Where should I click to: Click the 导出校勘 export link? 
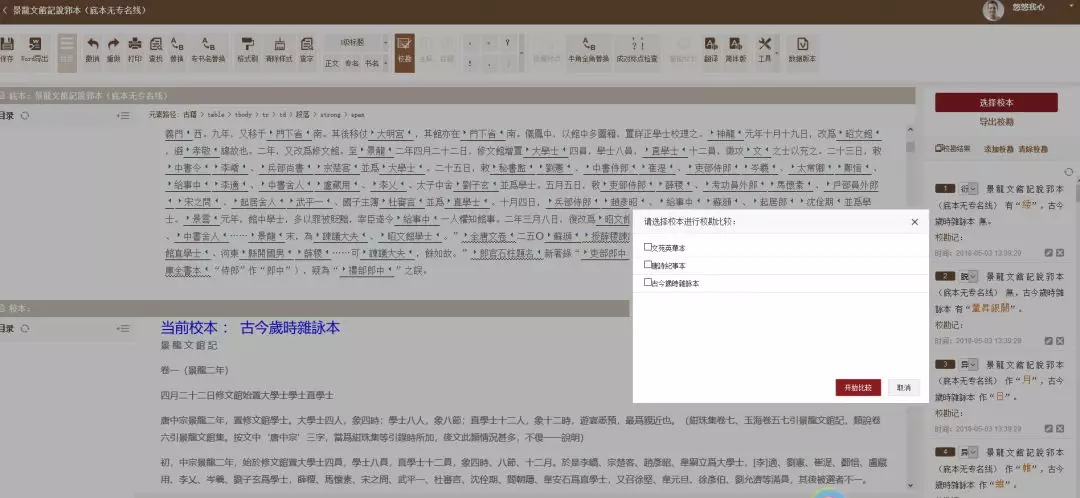click(x=996, y=122)
